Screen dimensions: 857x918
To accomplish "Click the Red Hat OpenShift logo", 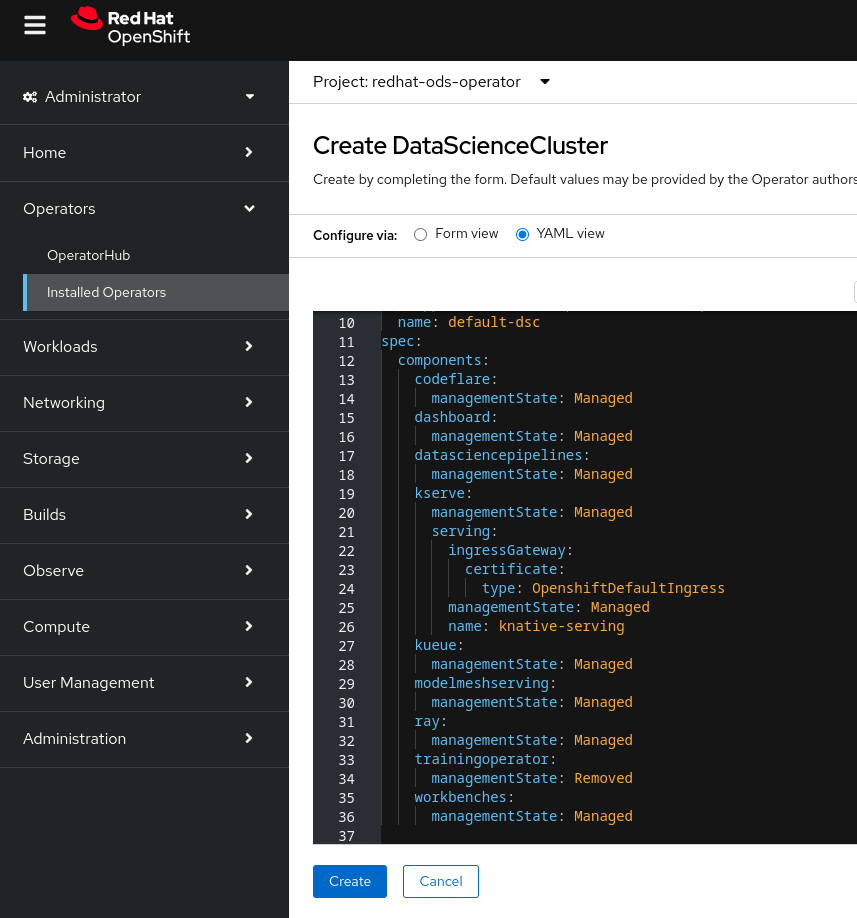I will click(130, 26).
